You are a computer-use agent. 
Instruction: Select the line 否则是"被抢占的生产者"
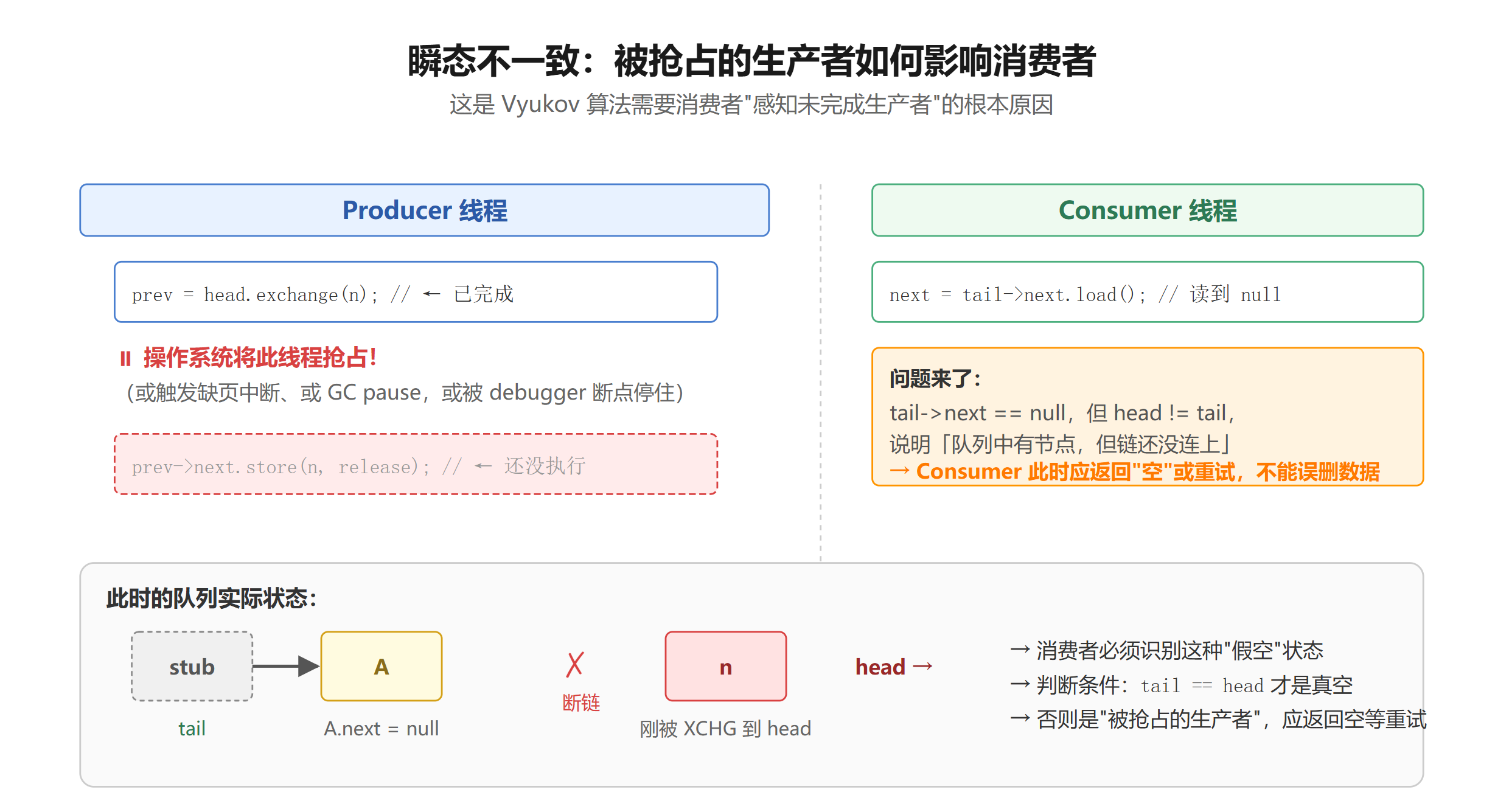(x=1218, y=720)
